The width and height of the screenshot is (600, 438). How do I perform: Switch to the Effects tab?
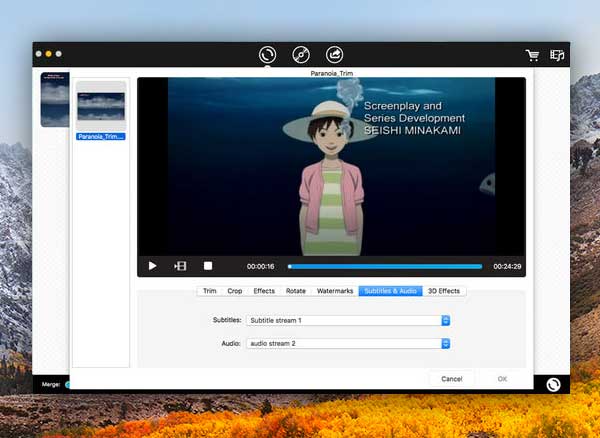pos(264,291)
